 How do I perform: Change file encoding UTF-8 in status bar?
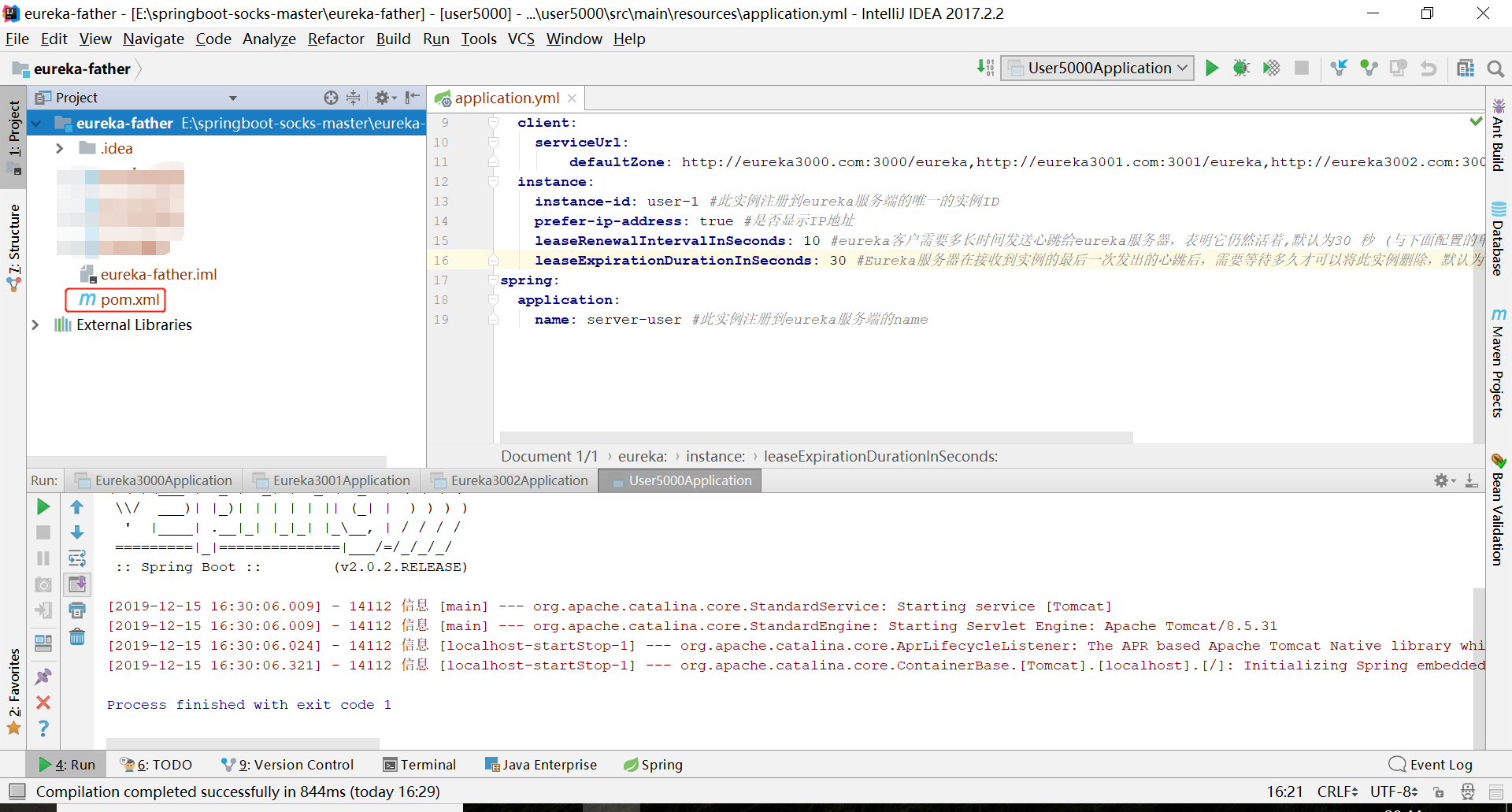[x=1394, y=792]
